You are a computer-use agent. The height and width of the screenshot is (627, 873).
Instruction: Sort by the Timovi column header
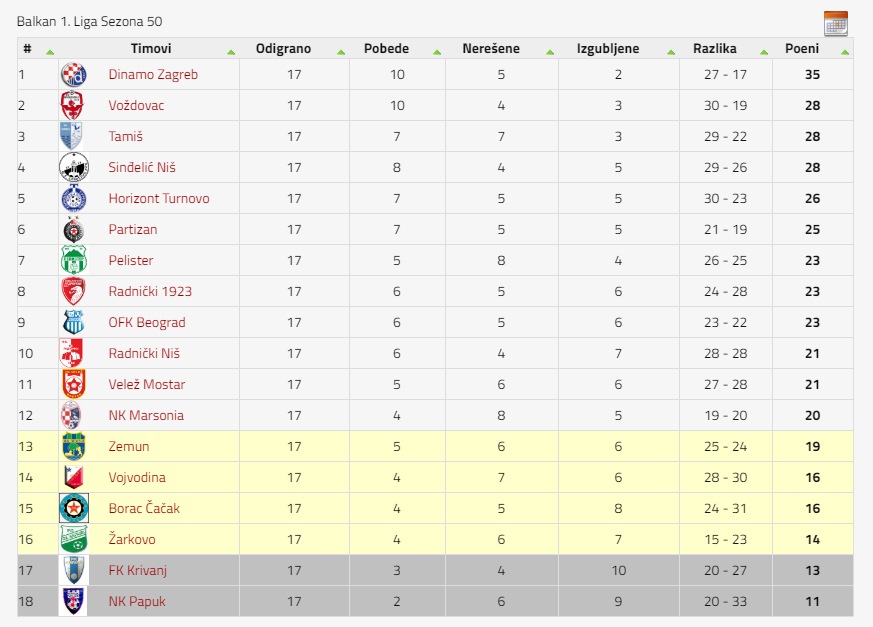coord(151,48)
